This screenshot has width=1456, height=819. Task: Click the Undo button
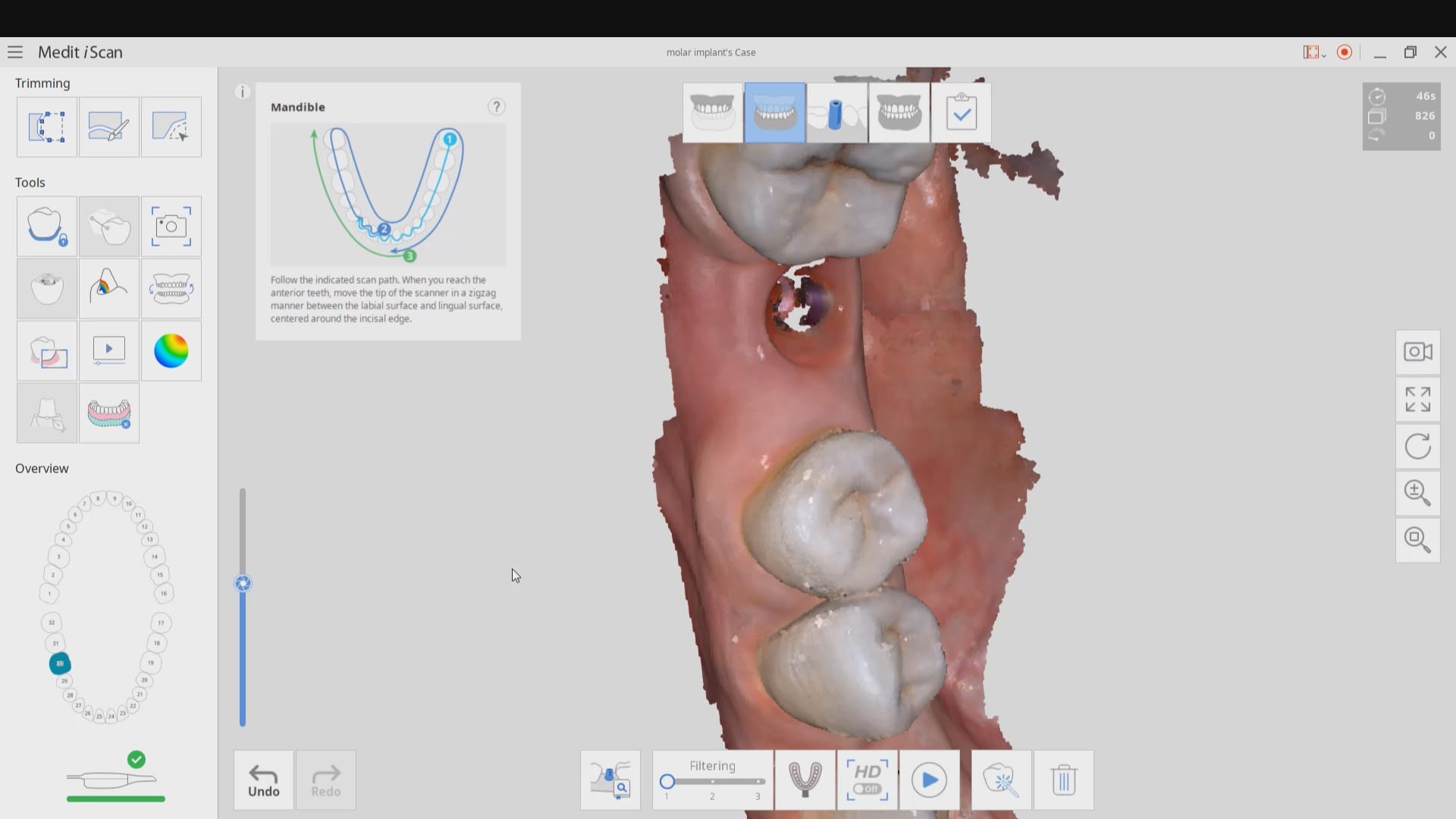coord(264,780)
